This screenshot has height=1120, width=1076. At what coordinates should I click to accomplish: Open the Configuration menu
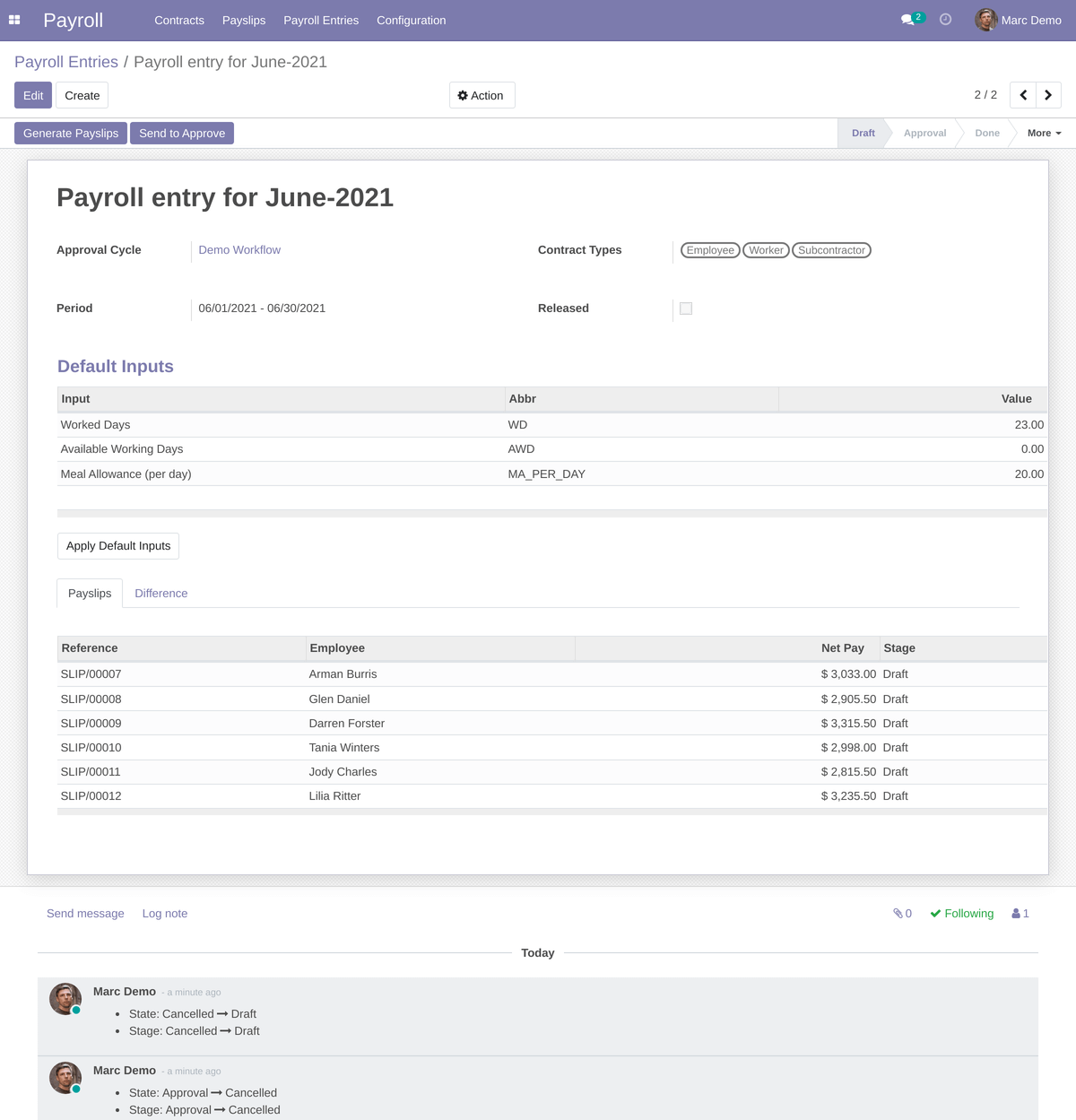[x=411, y=20]
